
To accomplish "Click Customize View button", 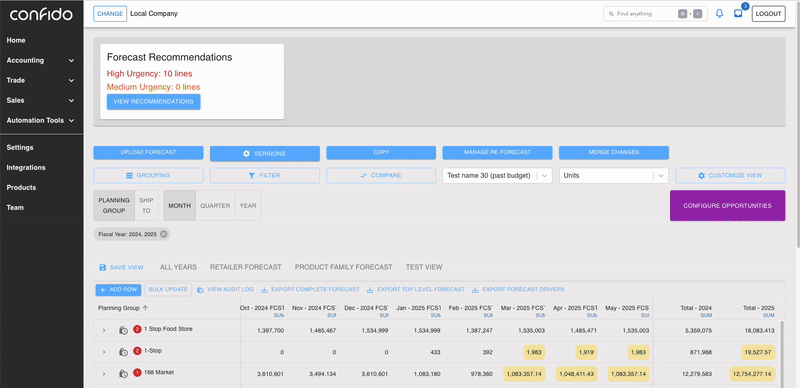I will click(x=730, y=175).
